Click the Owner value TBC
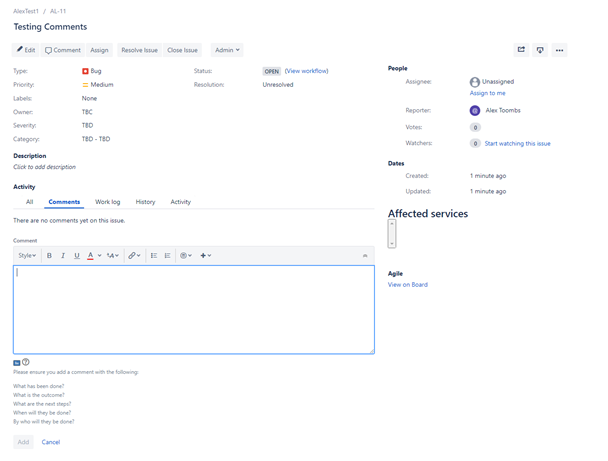The height and width of the screenshot is (461, 608). [87, 112]
